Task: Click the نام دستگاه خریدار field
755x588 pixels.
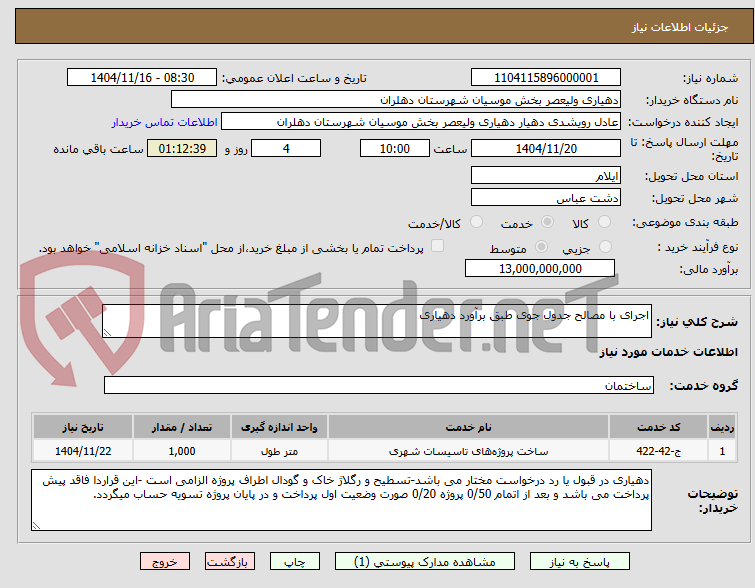Action: click(x=396, y=100)
